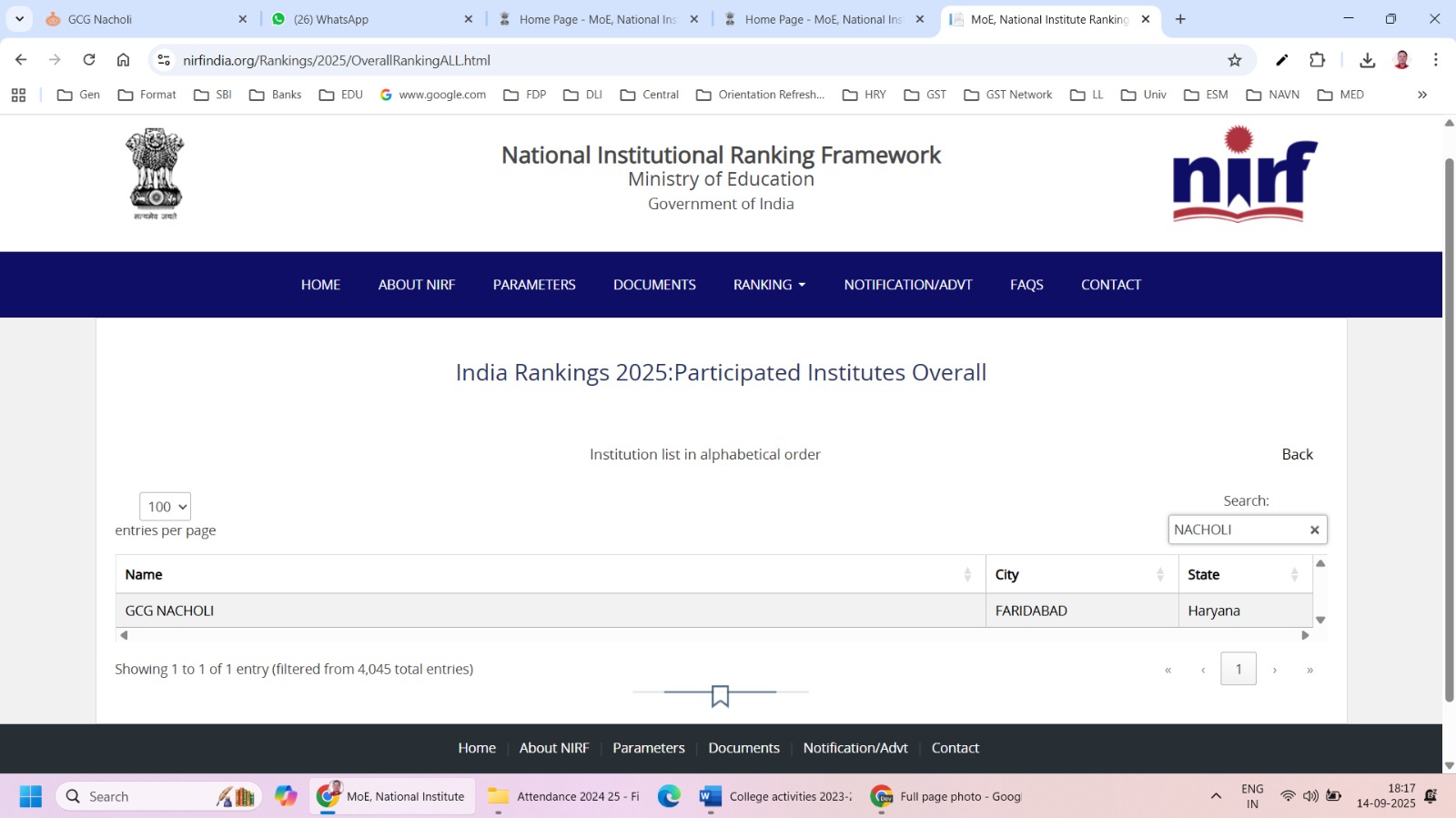Open the Home footer link
This screenshot has height=818, width=1456.
point(477,748)
